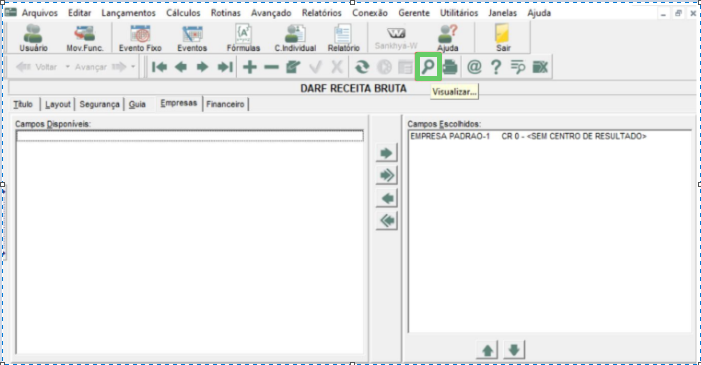Viewport: 701px width, 365px height.
Task: Open the Relatórios menu
Action: (x=321, y=13)
